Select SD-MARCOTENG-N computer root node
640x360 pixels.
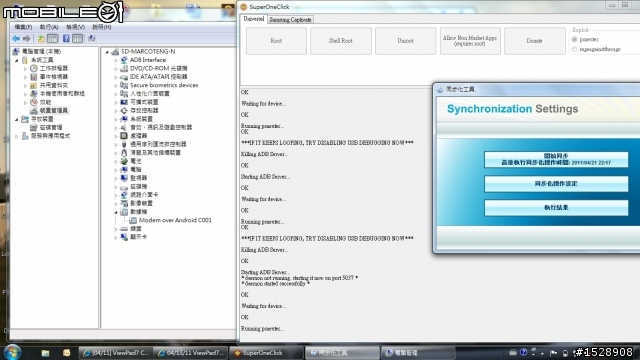click(x=148, y=51)
